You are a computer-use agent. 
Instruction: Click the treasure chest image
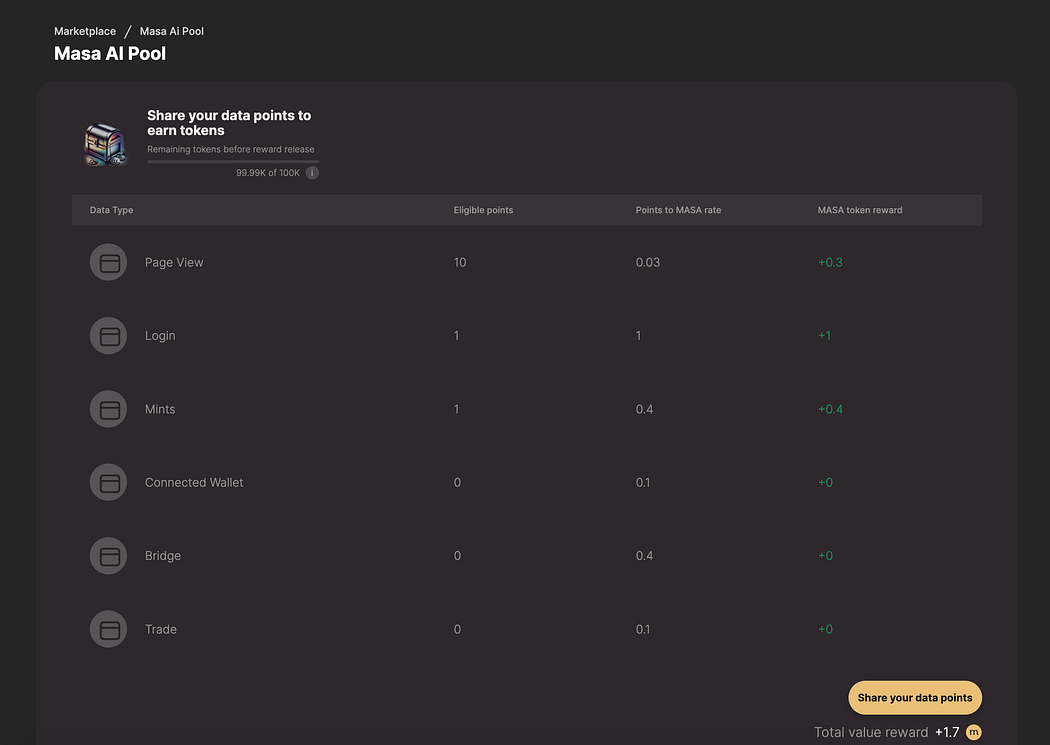105,144
